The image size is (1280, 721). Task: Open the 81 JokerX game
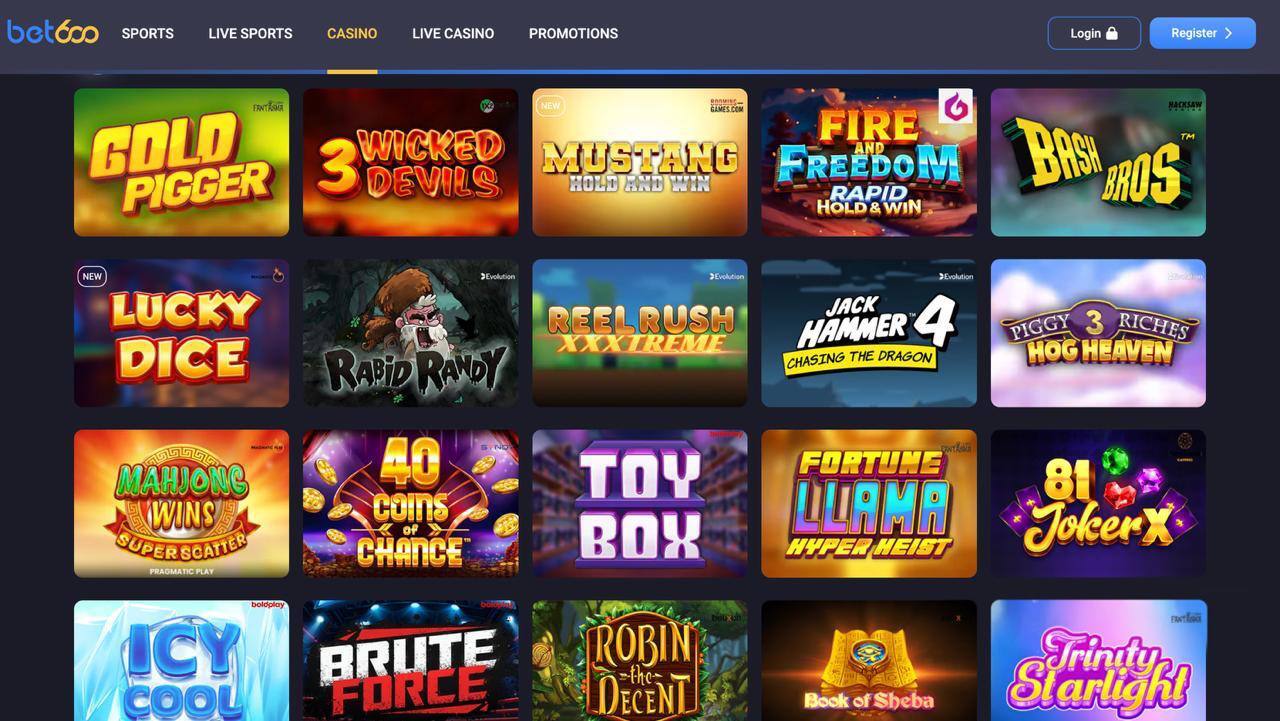click(1098, 504)
